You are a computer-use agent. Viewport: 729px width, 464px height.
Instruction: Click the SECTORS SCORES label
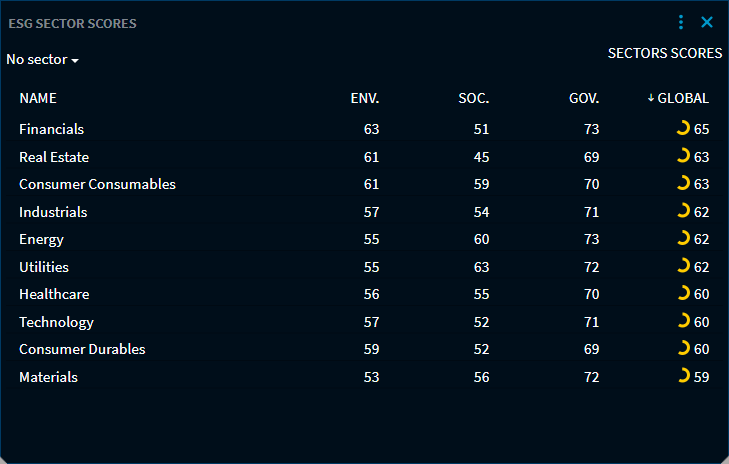click(x=664, y=54)
